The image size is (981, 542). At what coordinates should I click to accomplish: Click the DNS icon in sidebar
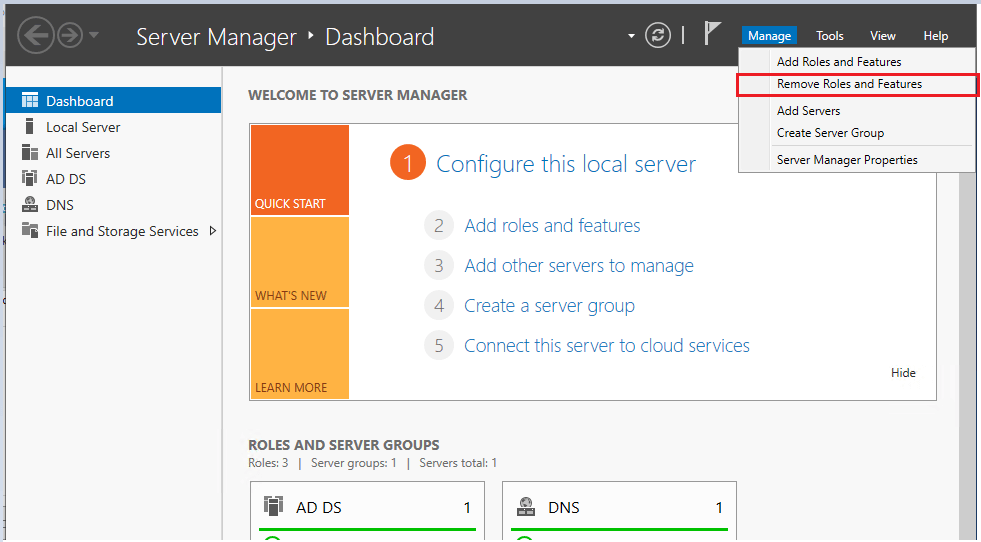29,205
